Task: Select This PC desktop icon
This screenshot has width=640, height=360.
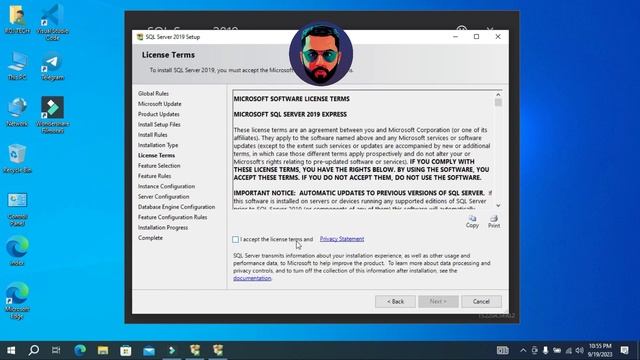Action: [17, 65]
